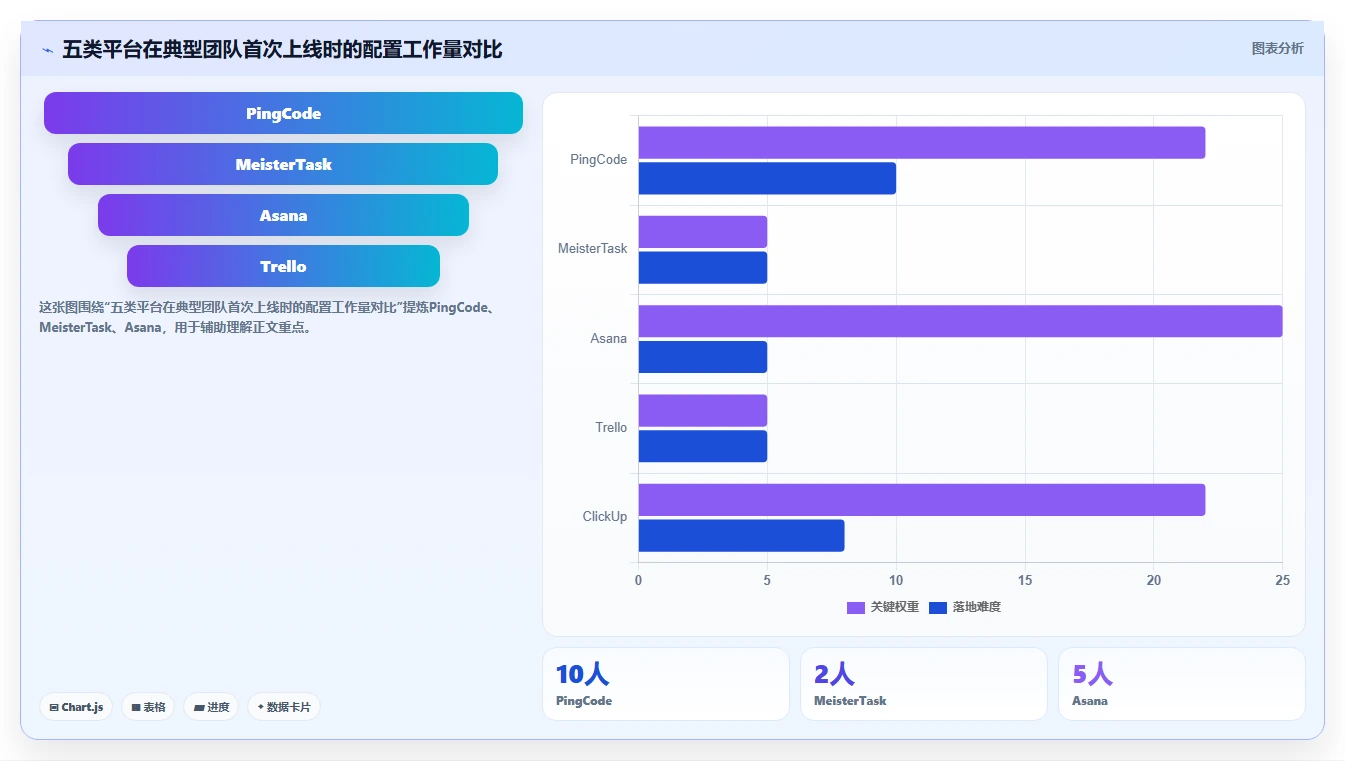Toggle the 关键权重 legend entry
Image resolution: width=1345 pixels, height=761 pixels.
coord(883,607)
